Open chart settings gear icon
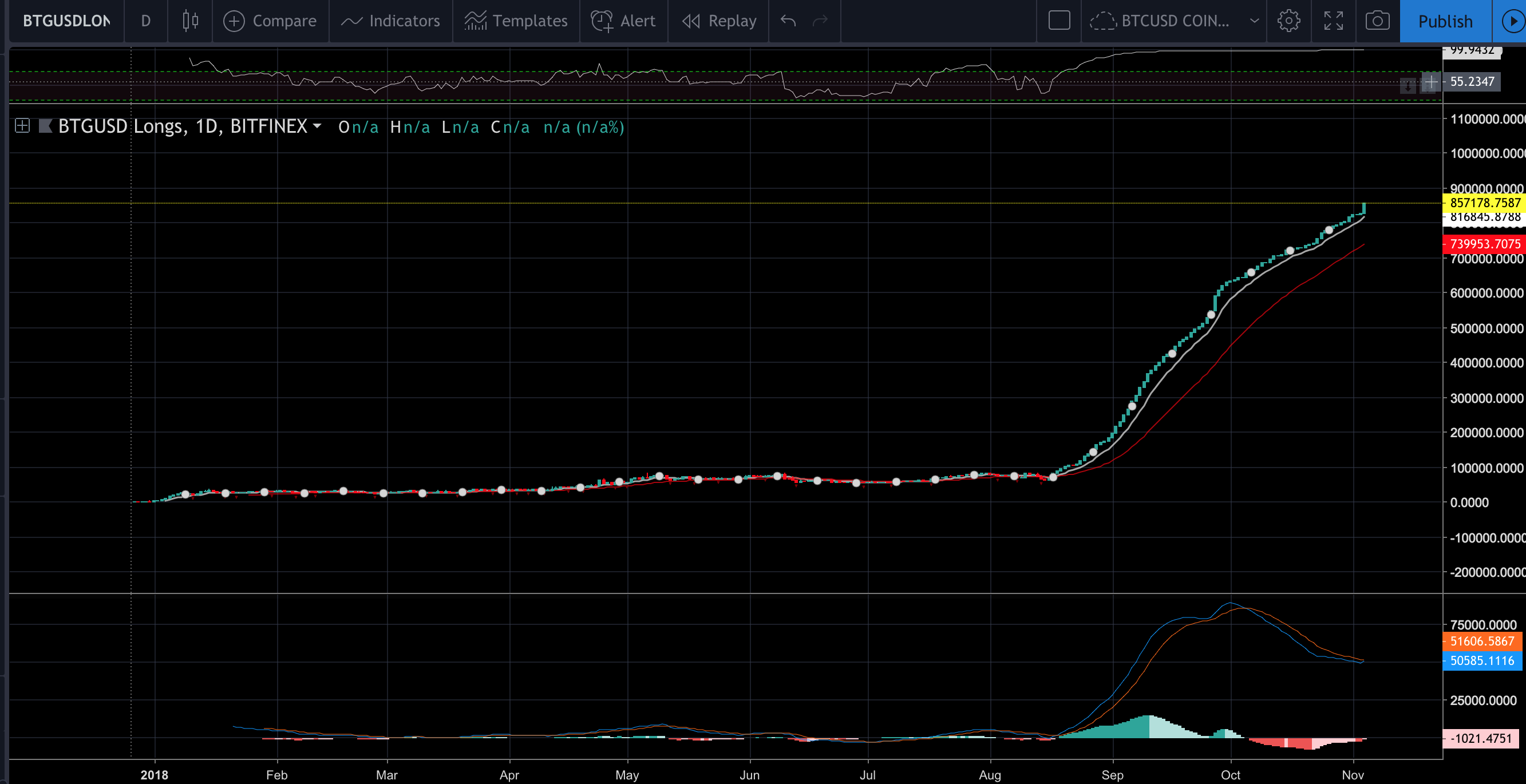1526x784 pixels. coord(1288,21)
